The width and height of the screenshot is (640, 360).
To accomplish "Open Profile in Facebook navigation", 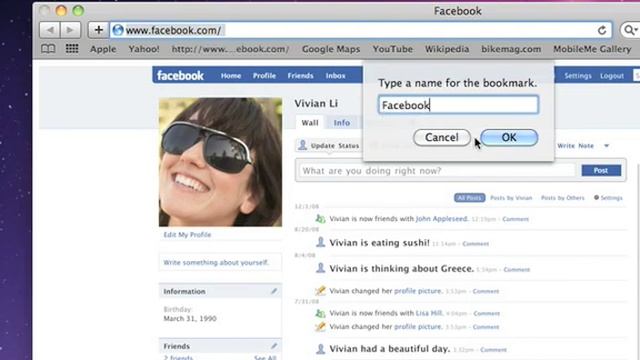I will (x=264, y=76).
